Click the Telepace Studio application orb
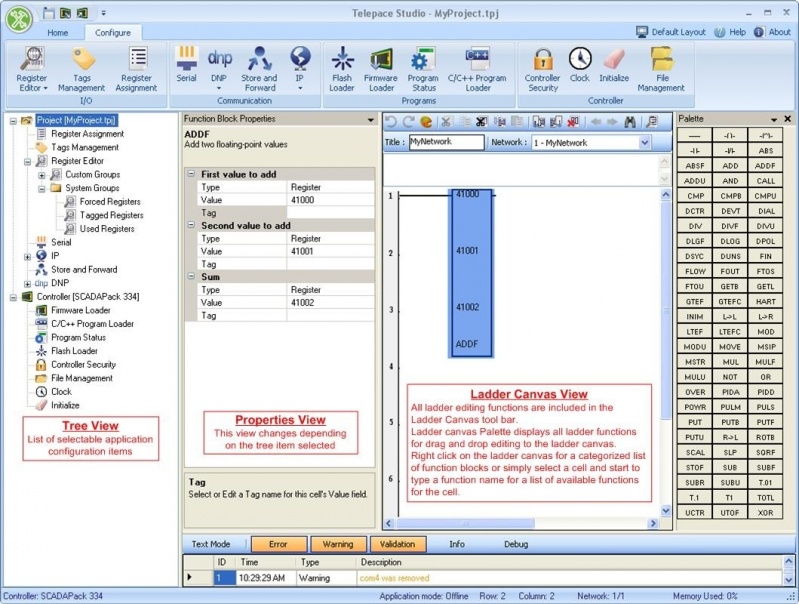This screenshot has width=799, height=604. [x=19, y=20]
